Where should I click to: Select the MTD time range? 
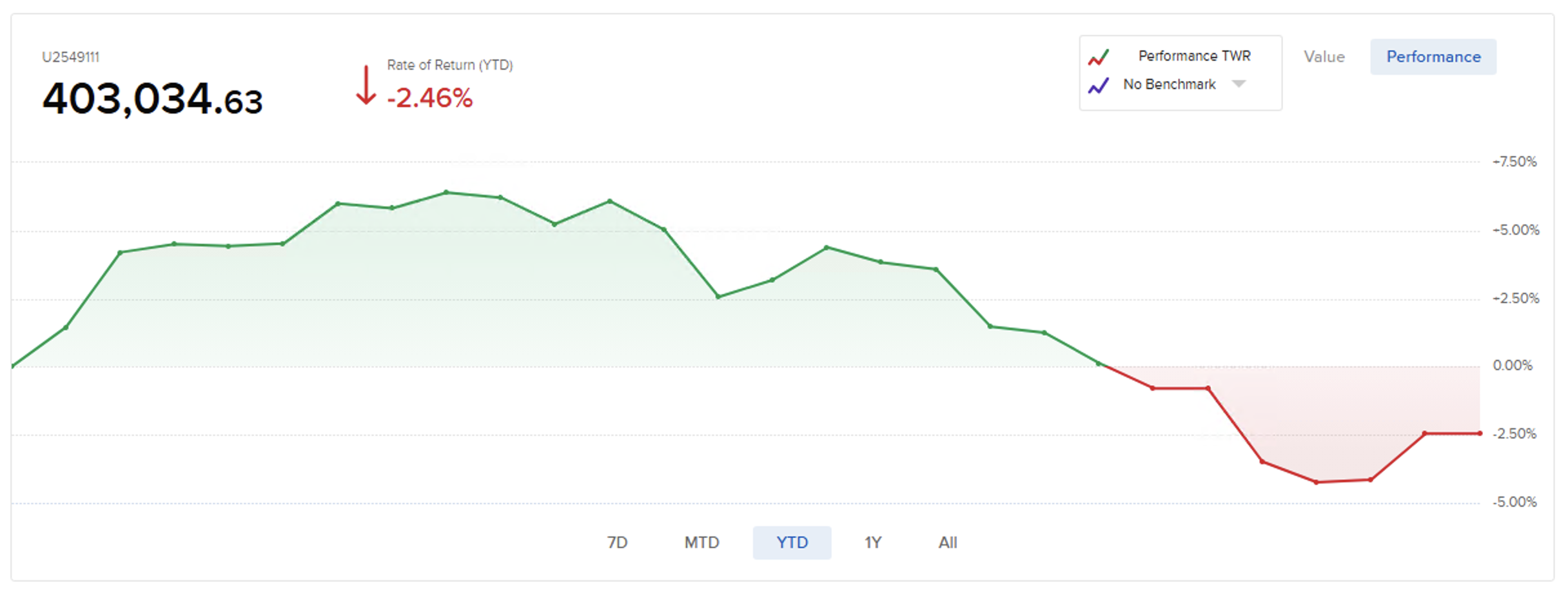pyautogui.click(x=701, y=542)
